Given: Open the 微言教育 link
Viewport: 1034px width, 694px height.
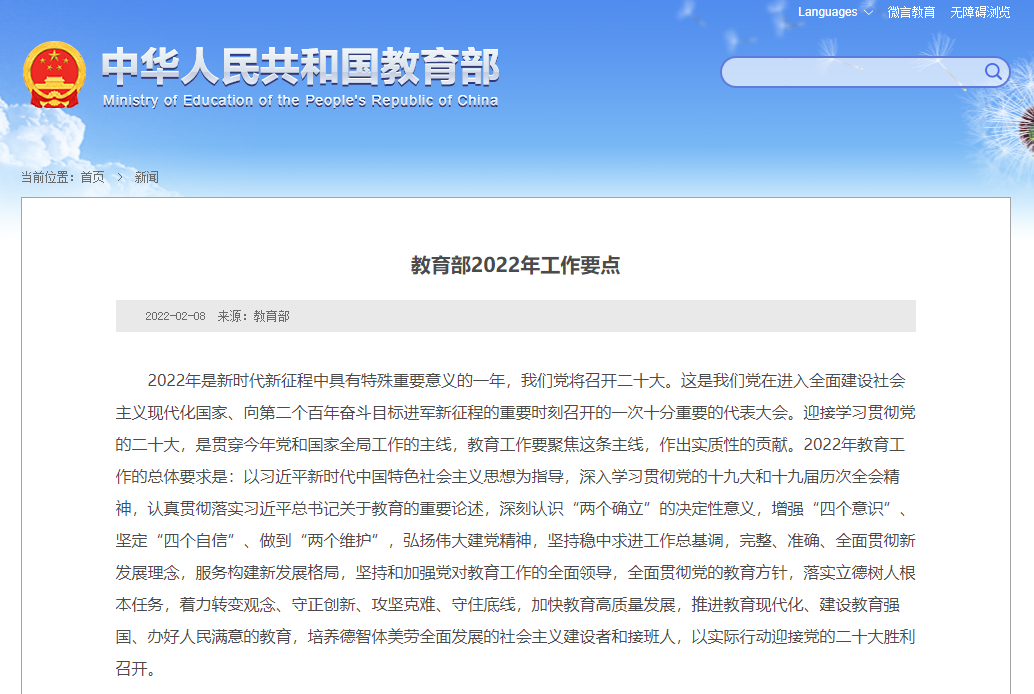Looking at the screenshot, I should pyautogui.click(x=911, y=12).
